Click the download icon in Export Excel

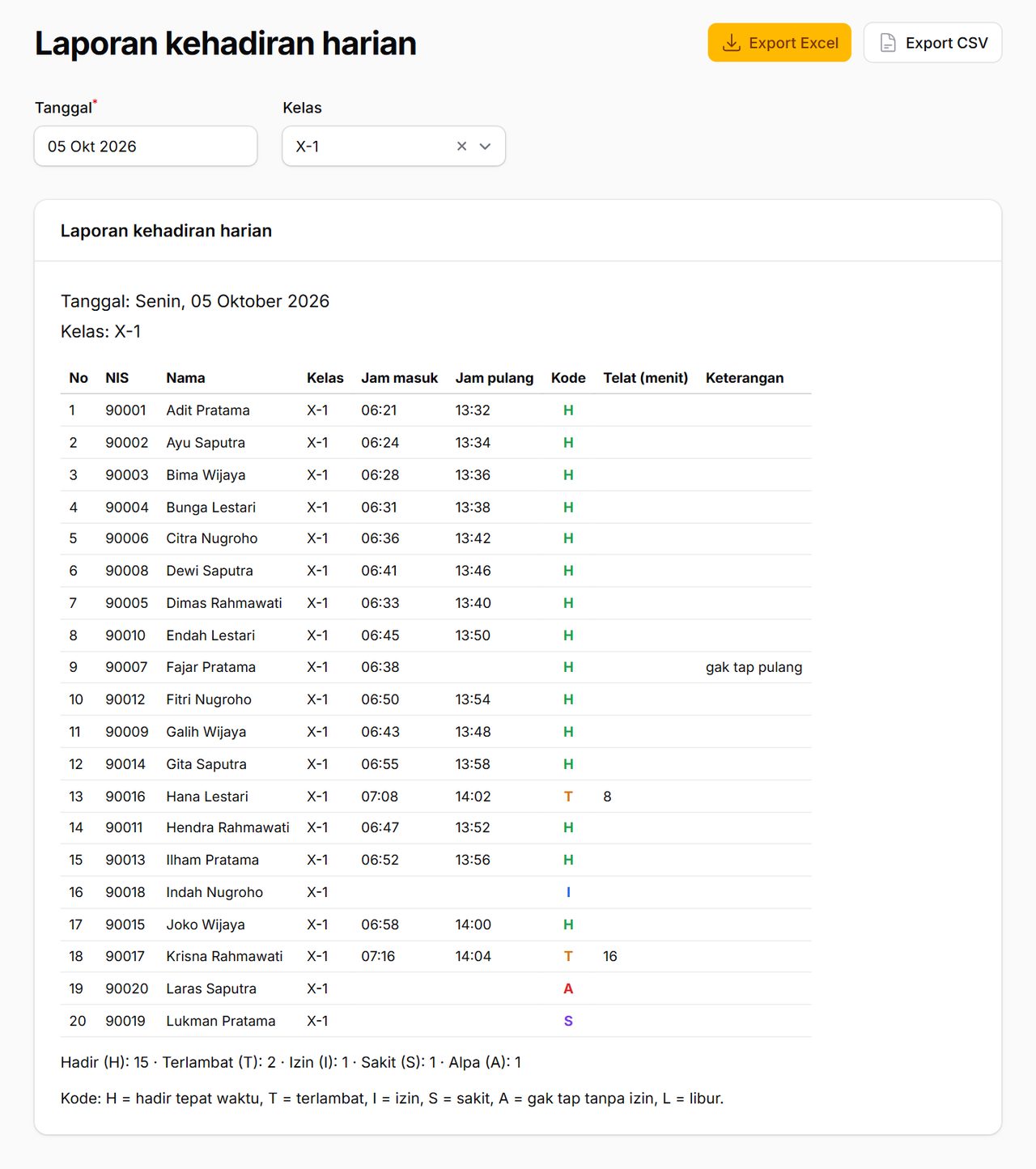click(731, 43)
